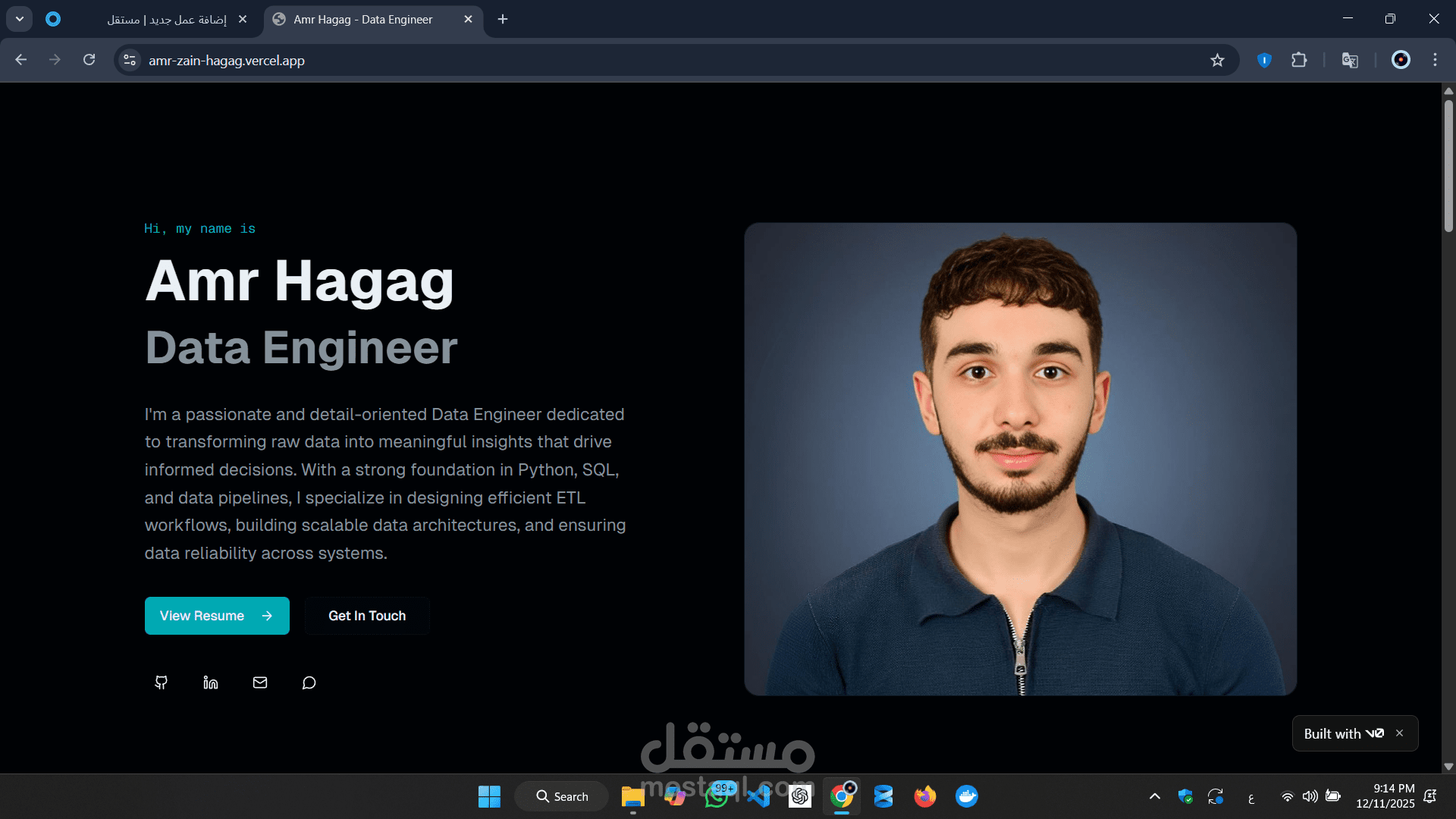
Task: Click the chat message bubble icon
Action: (x=309, y=682)
